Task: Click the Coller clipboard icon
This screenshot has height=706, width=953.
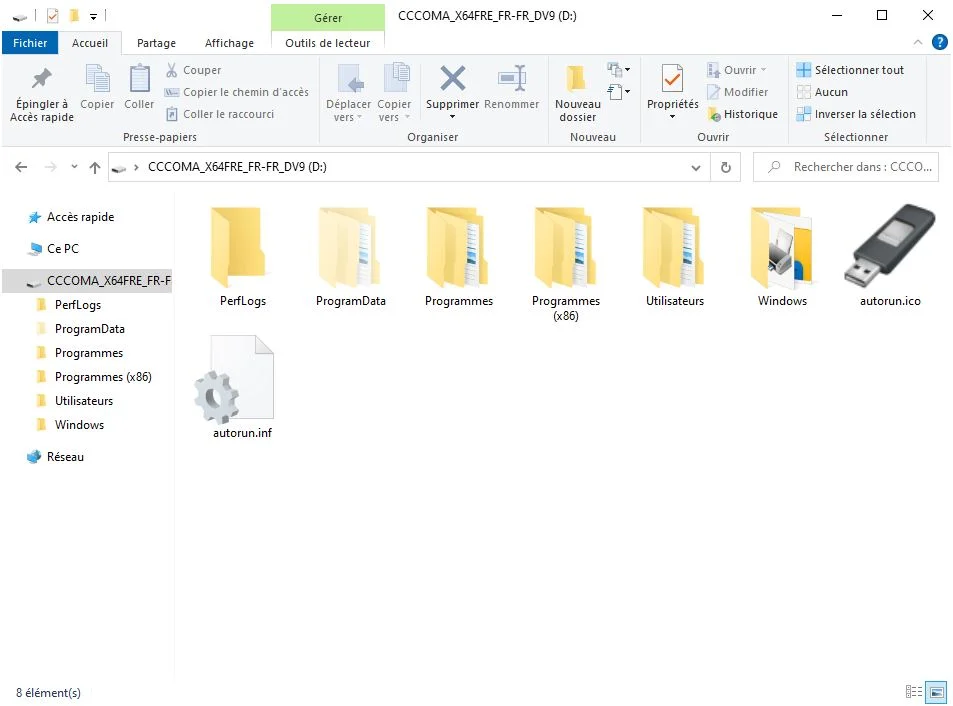Action: [139, 87]
